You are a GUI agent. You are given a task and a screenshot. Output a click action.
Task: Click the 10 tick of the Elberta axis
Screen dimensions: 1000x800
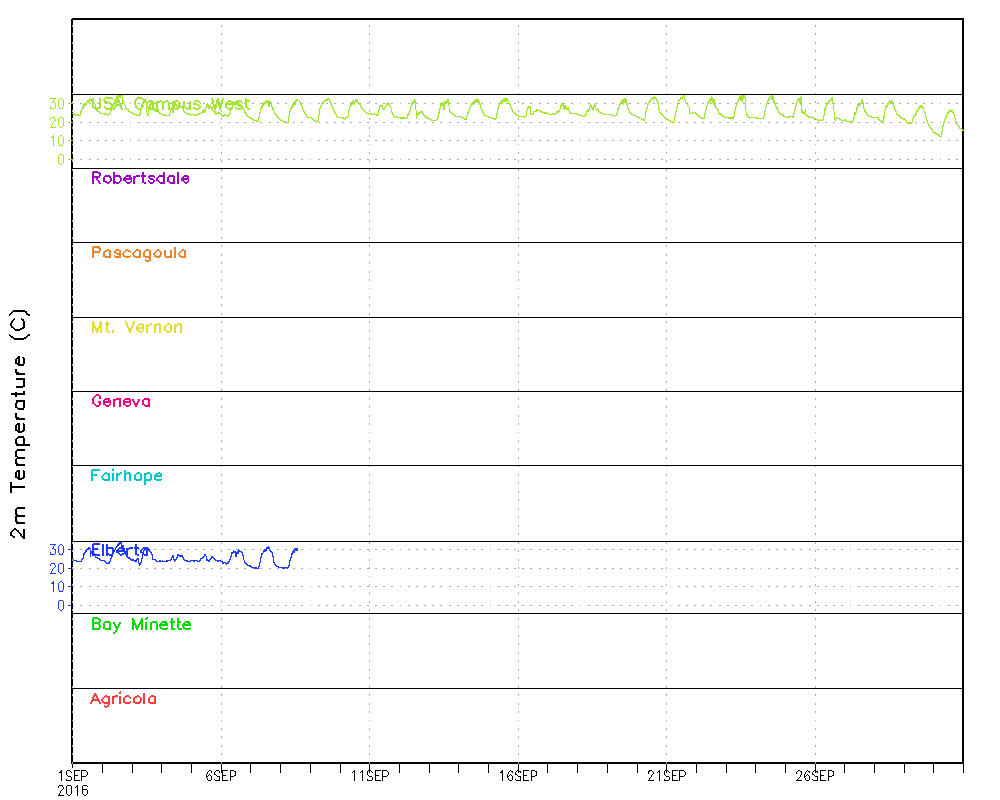(x=56, y=587)
